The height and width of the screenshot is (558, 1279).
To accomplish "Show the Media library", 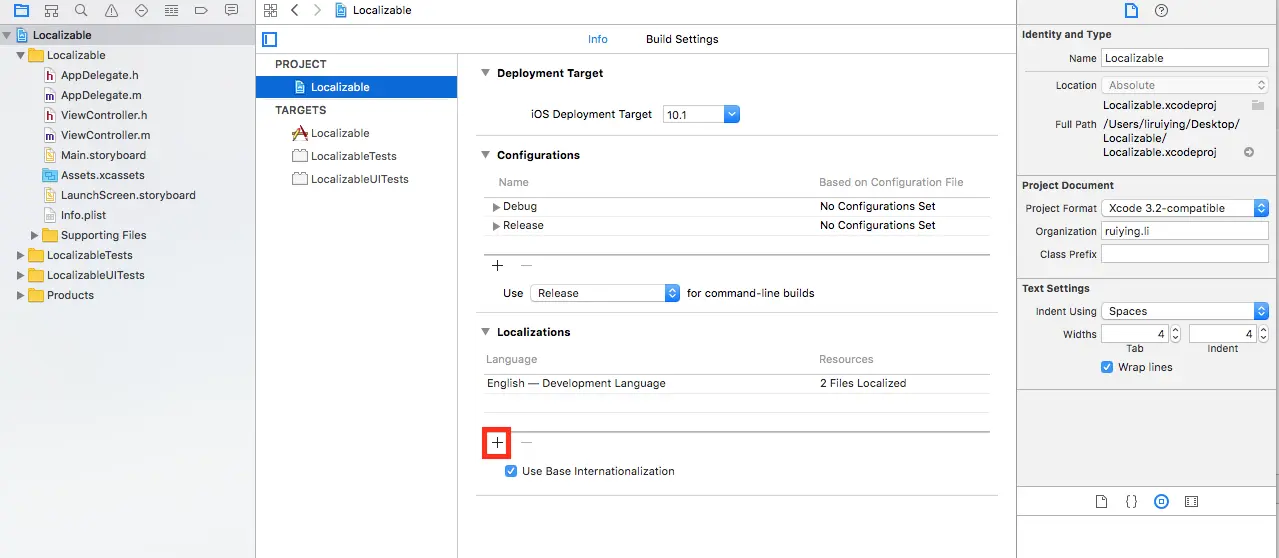I will 1191,501.
